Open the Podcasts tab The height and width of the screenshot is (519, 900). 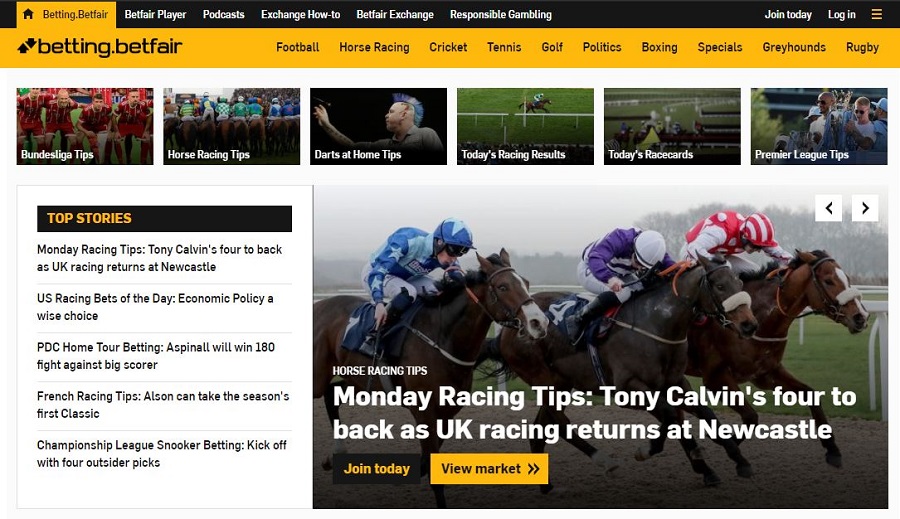click(223, 14)
